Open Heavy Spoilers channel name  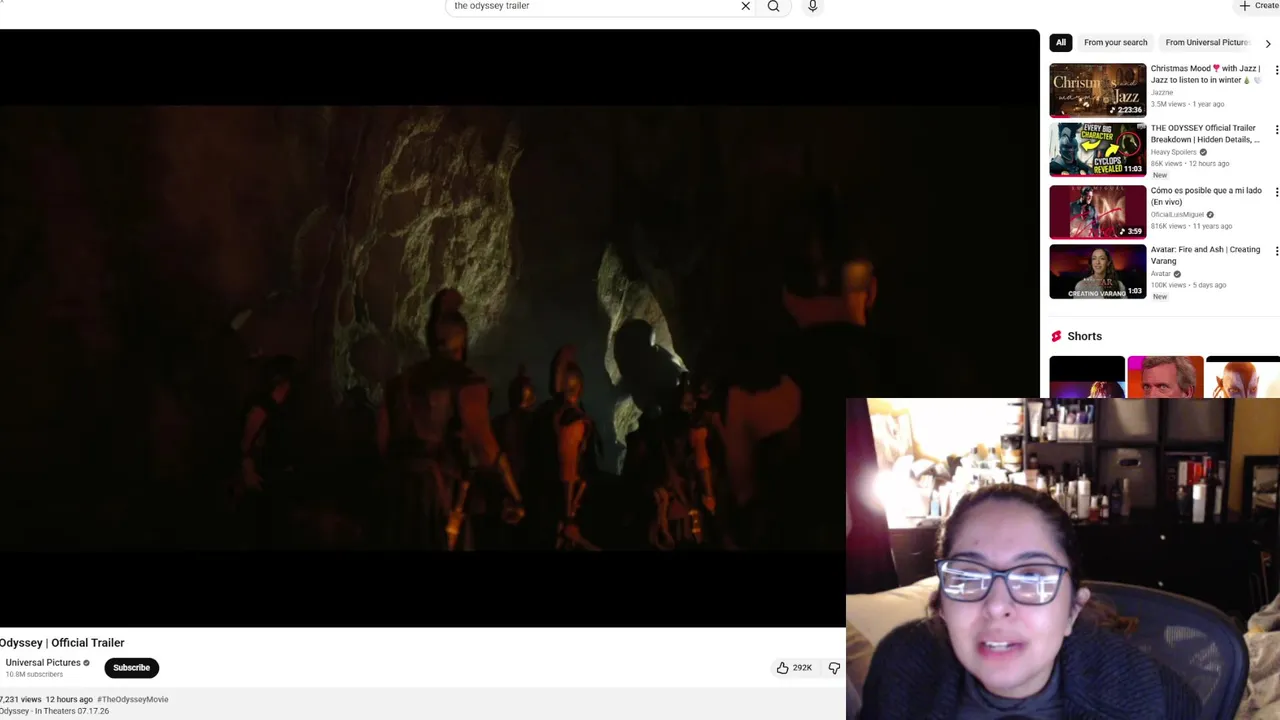1173,152
